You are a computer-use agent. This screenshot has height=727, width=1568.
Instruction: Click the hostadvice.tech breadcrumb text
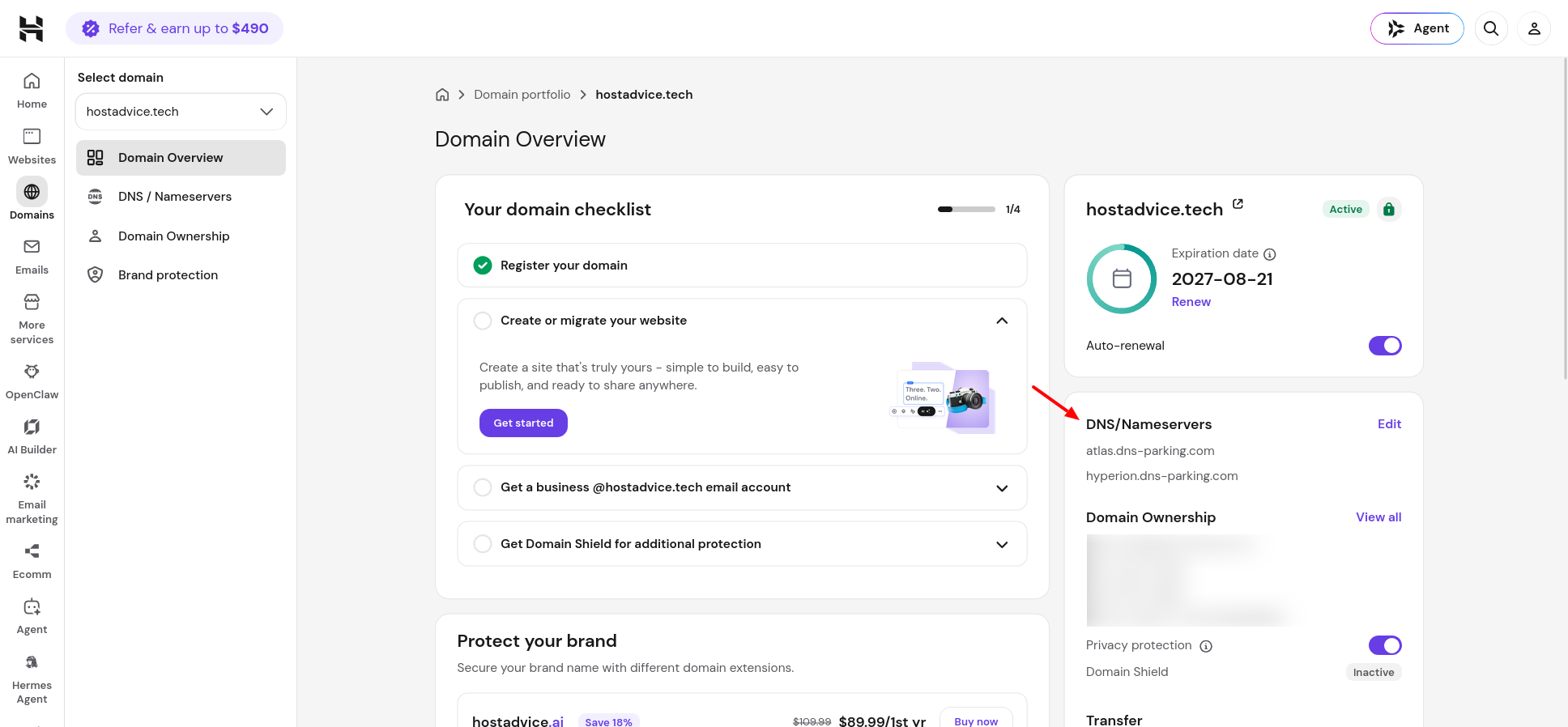click(644, 95)
